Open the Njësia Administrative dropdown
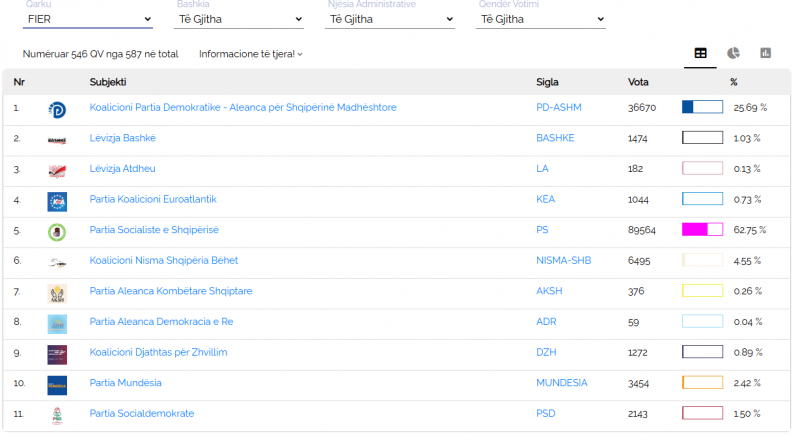Image resolution: width=800 pixels, height=435 pixels. [390, 19]
